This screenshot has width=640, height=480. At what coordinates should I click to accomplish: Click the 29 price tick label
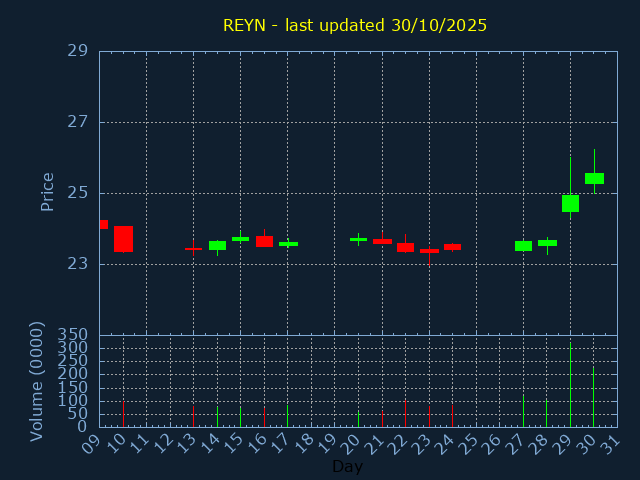click(78, 51)
